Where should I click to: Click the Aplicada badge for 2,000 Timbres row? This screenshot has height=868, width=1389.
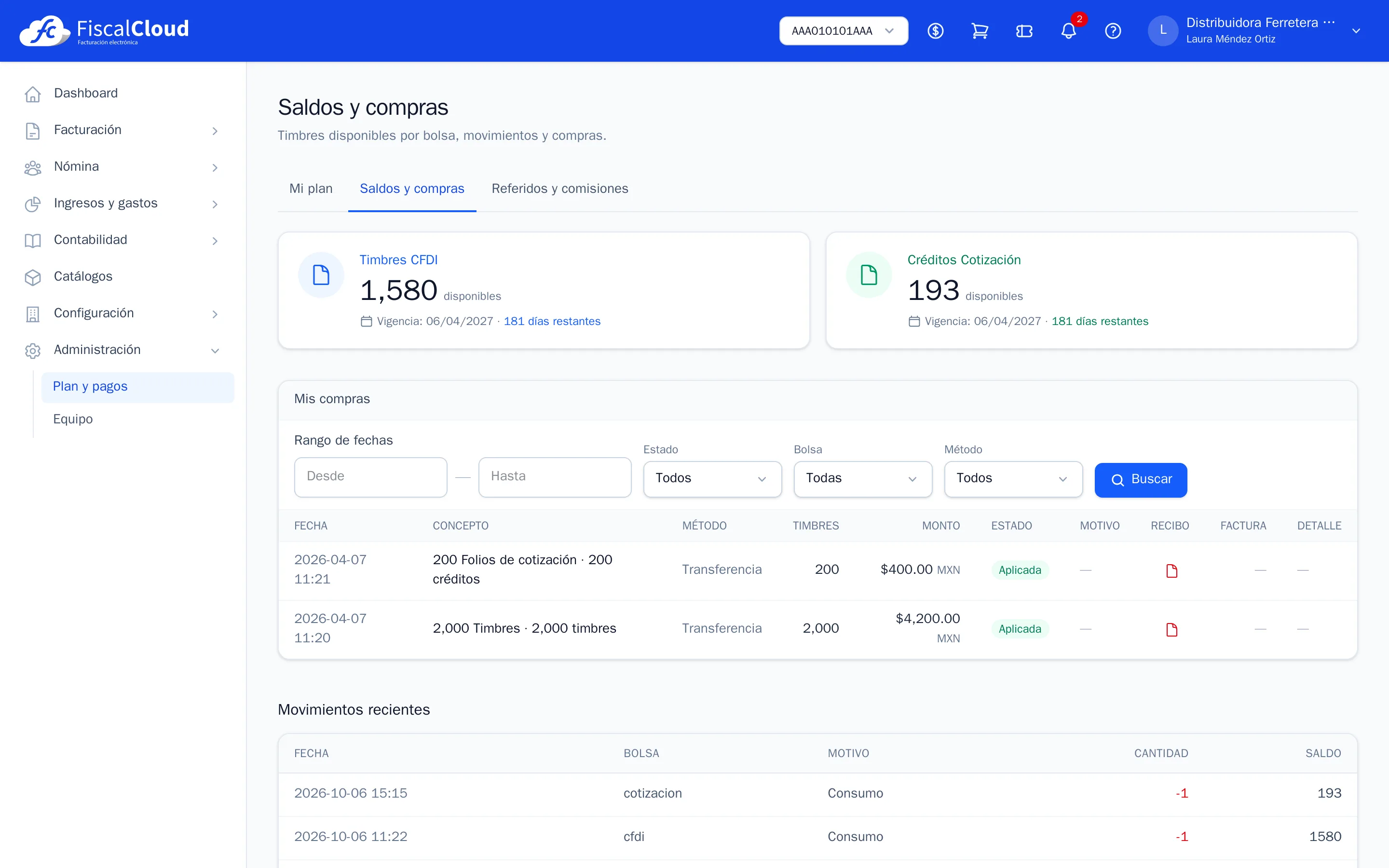1020,629
